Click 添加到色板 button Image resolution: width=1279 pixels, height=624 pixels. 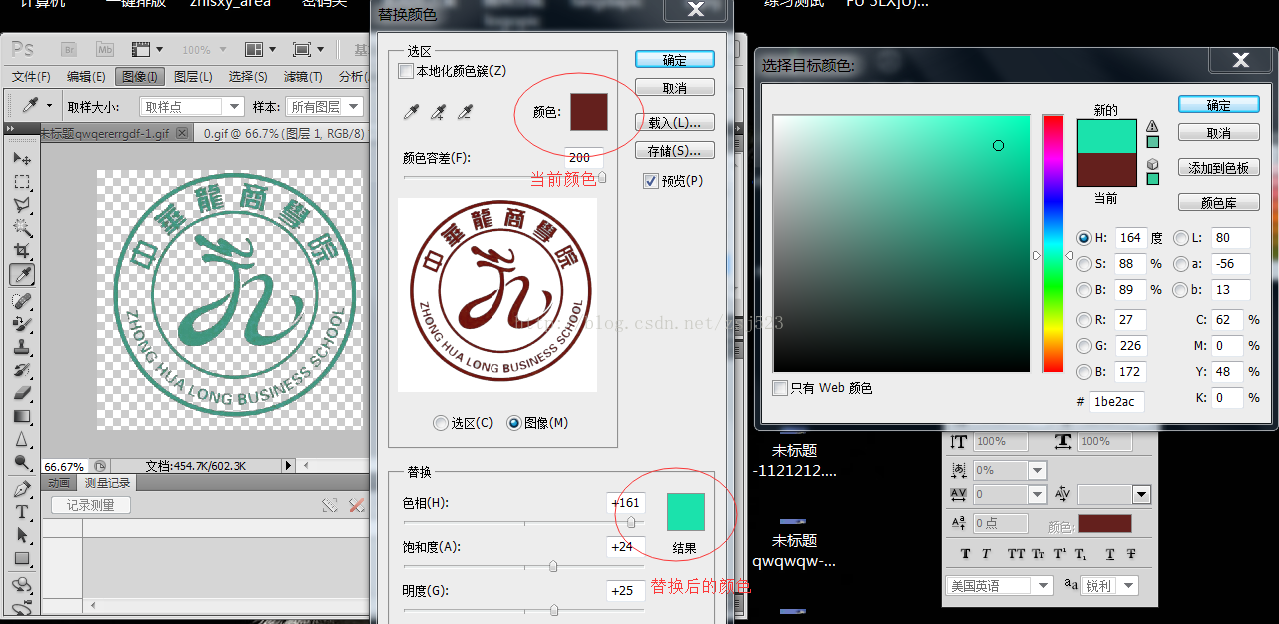coord(1219,168)
